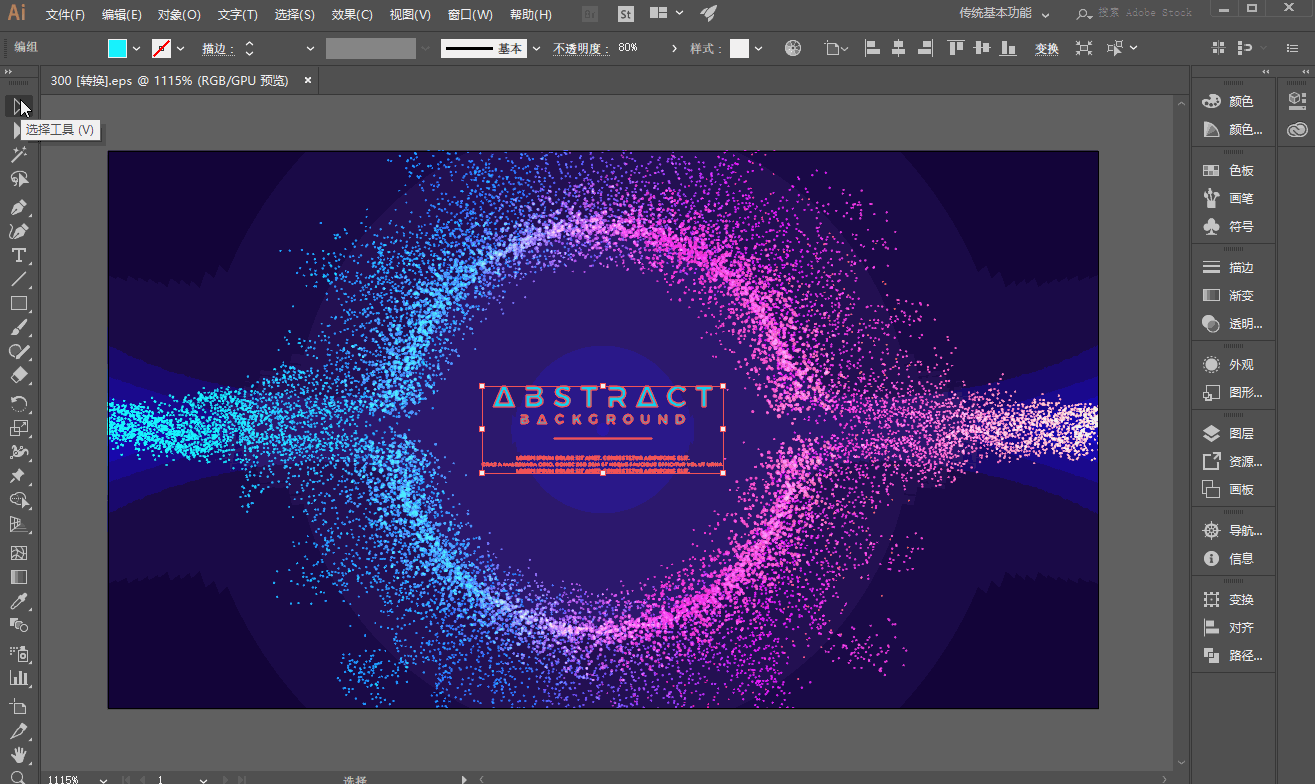Open the 文字(T) menu
Viewport: 1315px width, 784px height.
pos(238,15)
